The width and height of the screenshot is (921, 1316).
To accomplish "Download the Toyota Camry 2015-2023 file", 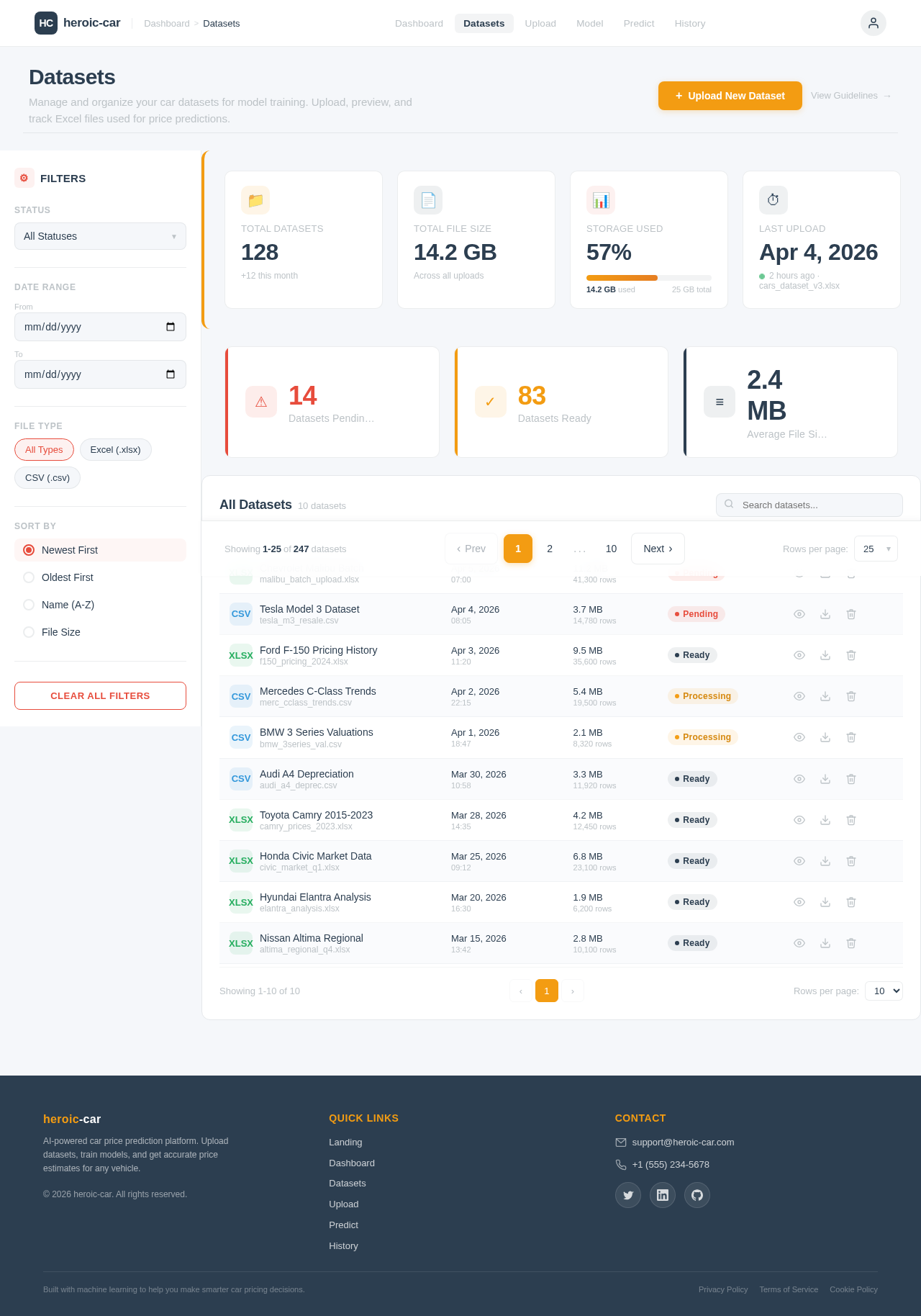I will tap(825, 820).
